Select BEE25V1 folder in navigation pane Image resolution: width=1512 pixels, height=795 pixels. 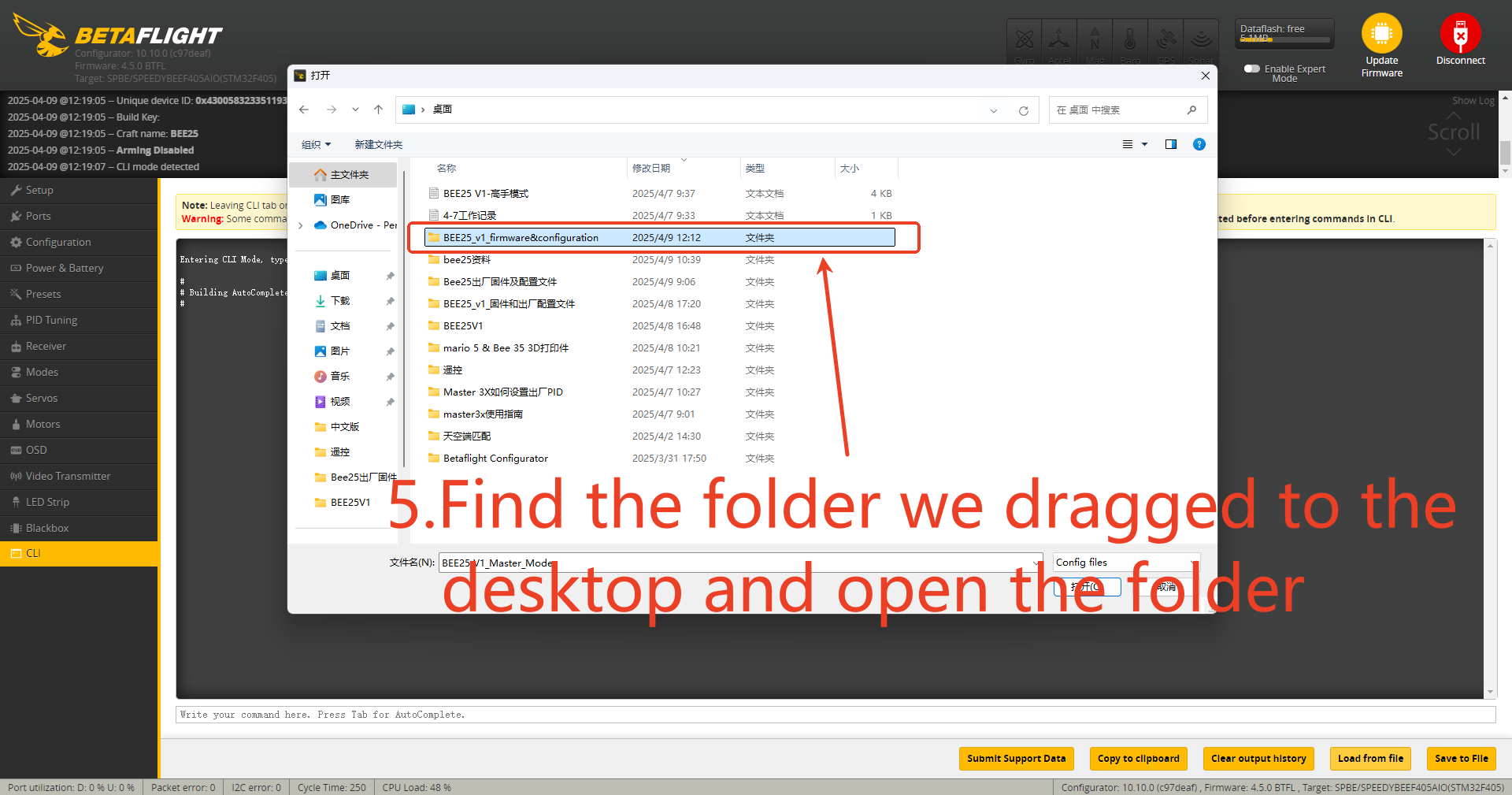(x=343, y=503)
